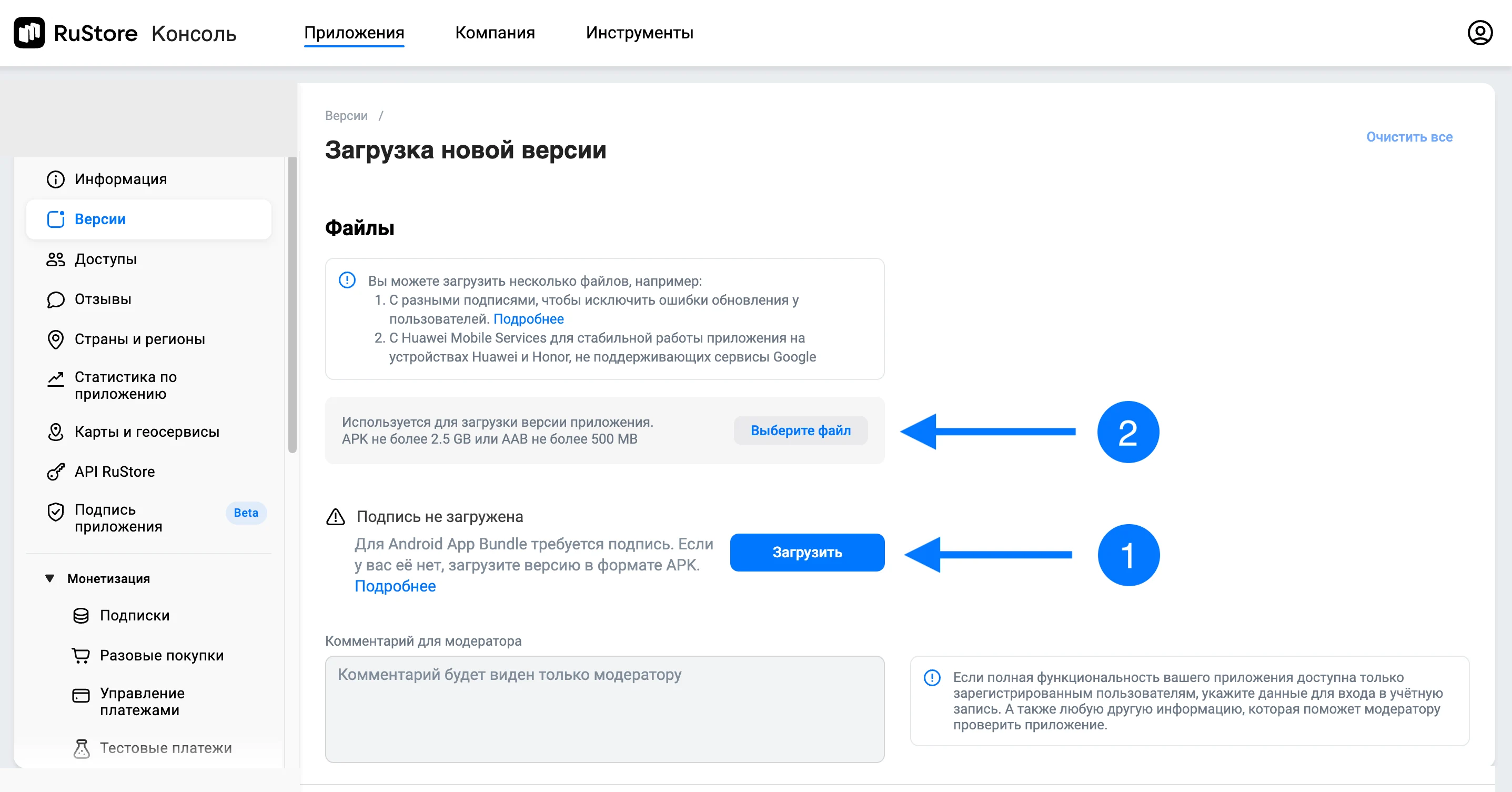Select Информация in the sidebar

point(148,179)
